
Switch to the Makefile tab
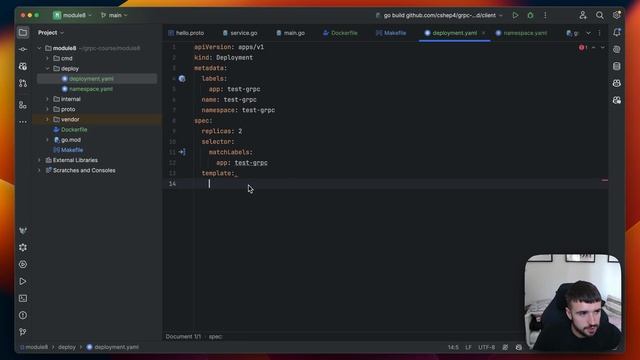pyautogui.click(x=391, y=33)
